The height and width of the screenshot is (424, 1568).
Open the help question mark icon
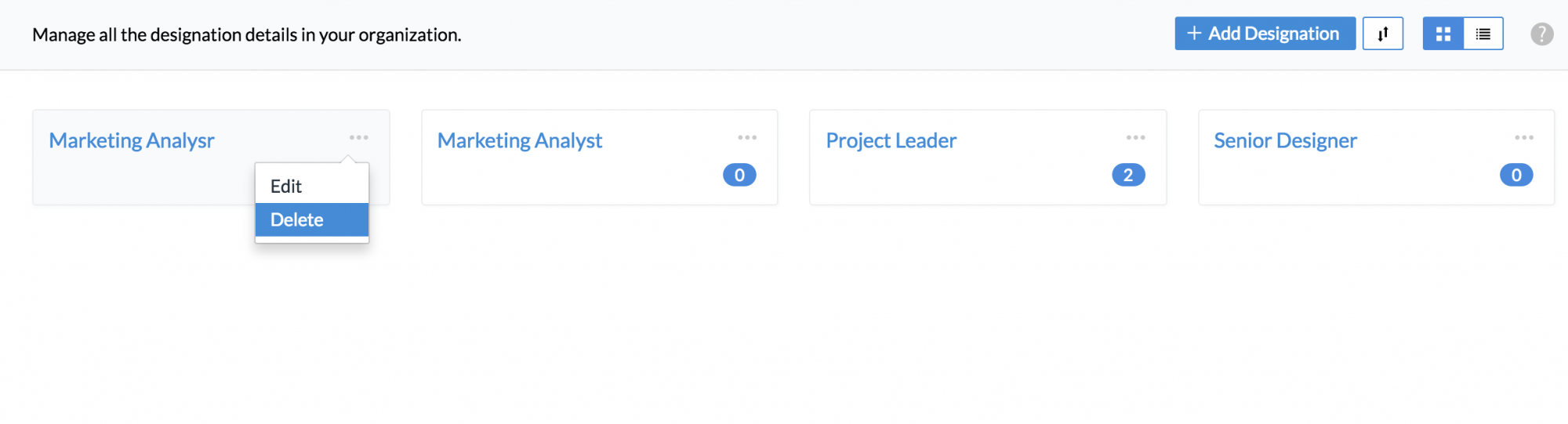click(1541, 34)
